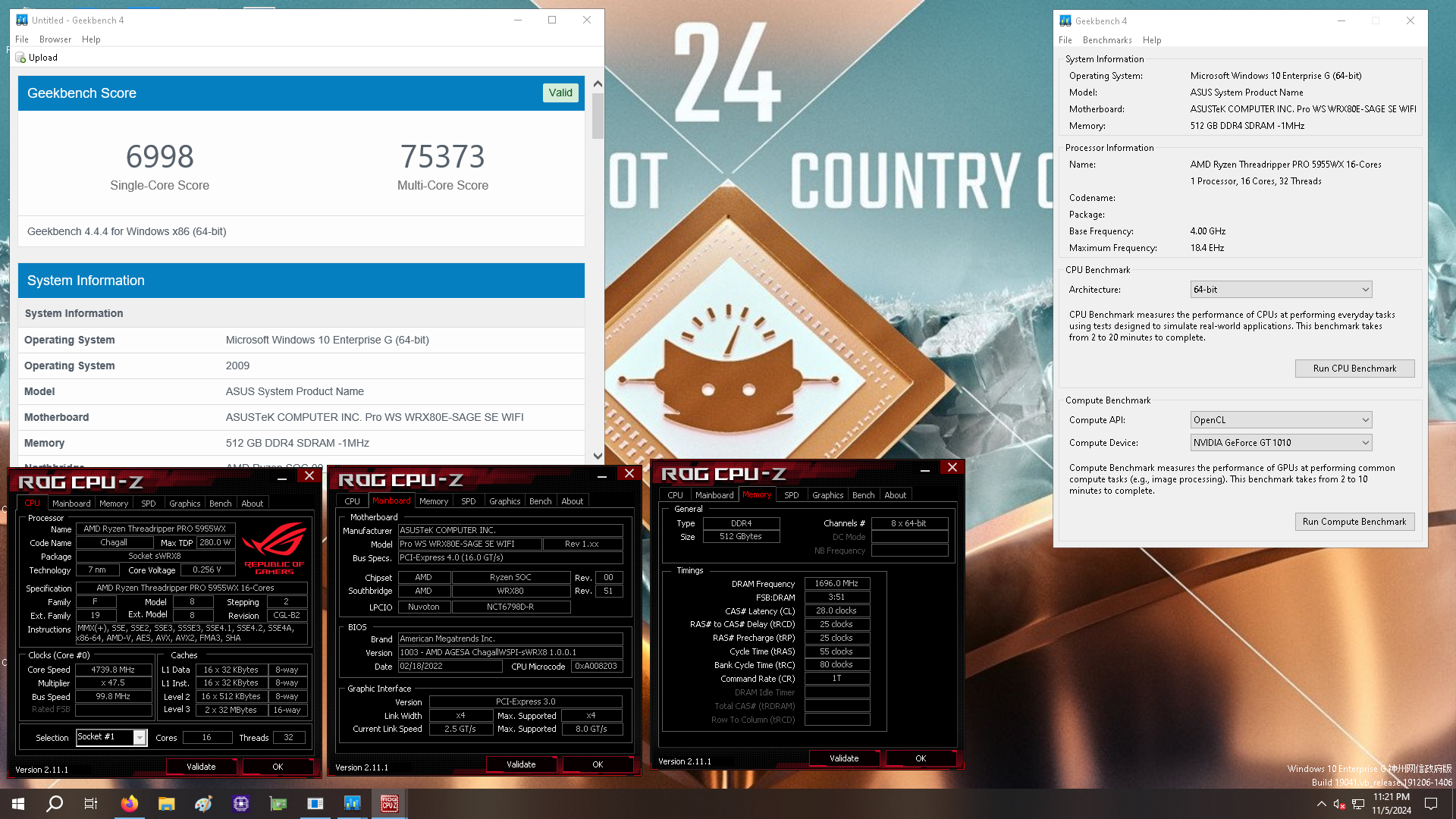Image resolution: width=1456 pixels, height=819 pixels.
Task: Click OK in Mainboard CPU-Z window
Action: tap(598, 764)
